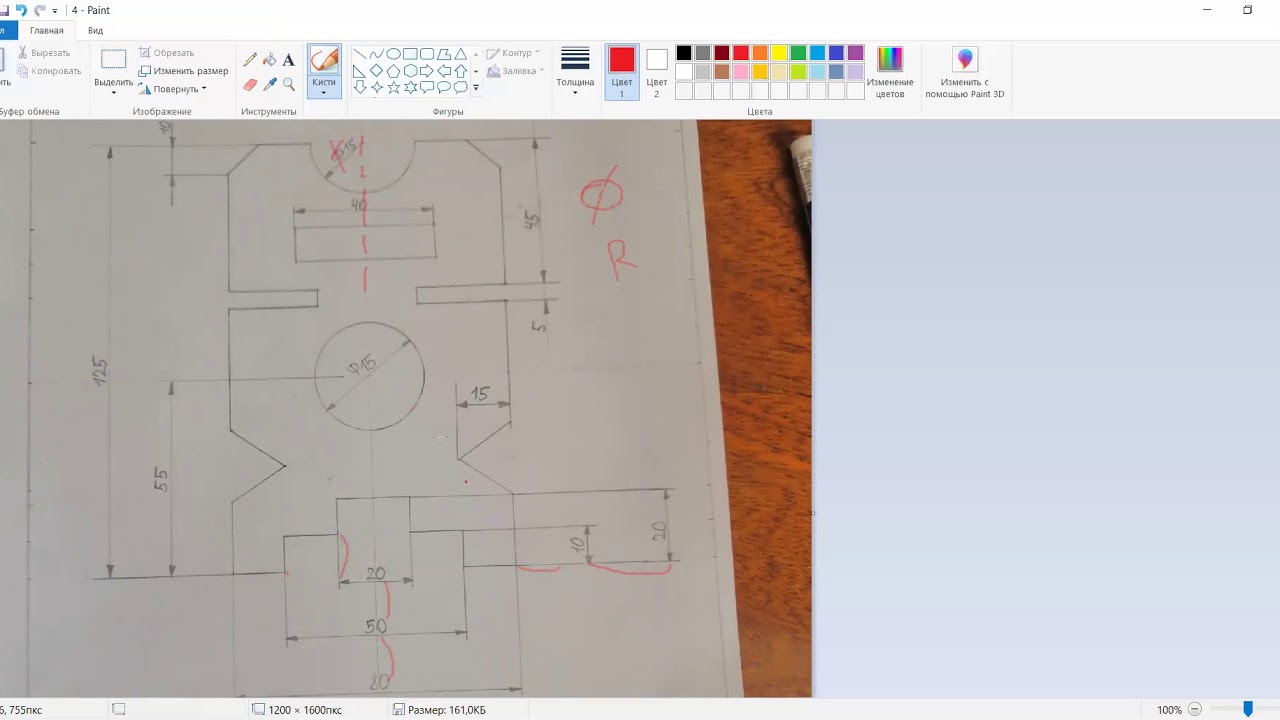Open the Толщина line thickness dropdown
1280x720 pixels.
click(575, 72)
